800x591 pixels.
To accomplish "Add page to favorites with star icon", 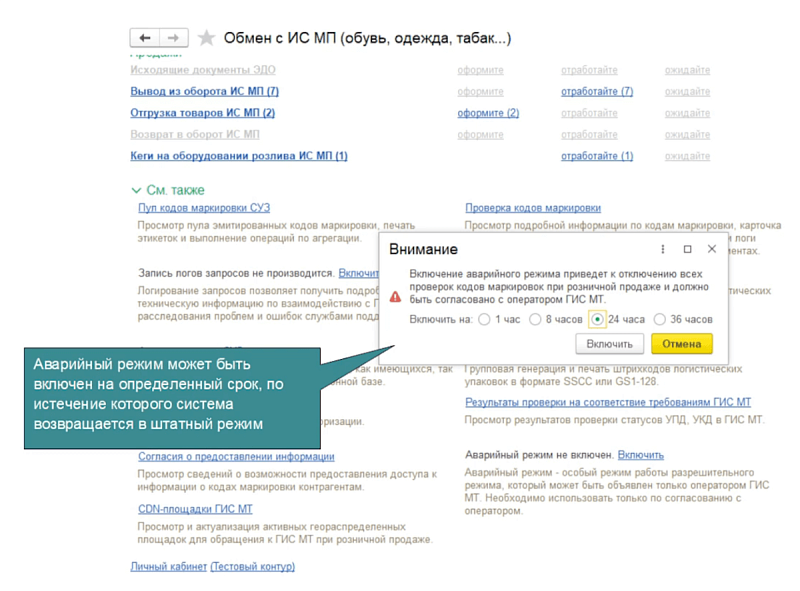I will tap(206, 38).
